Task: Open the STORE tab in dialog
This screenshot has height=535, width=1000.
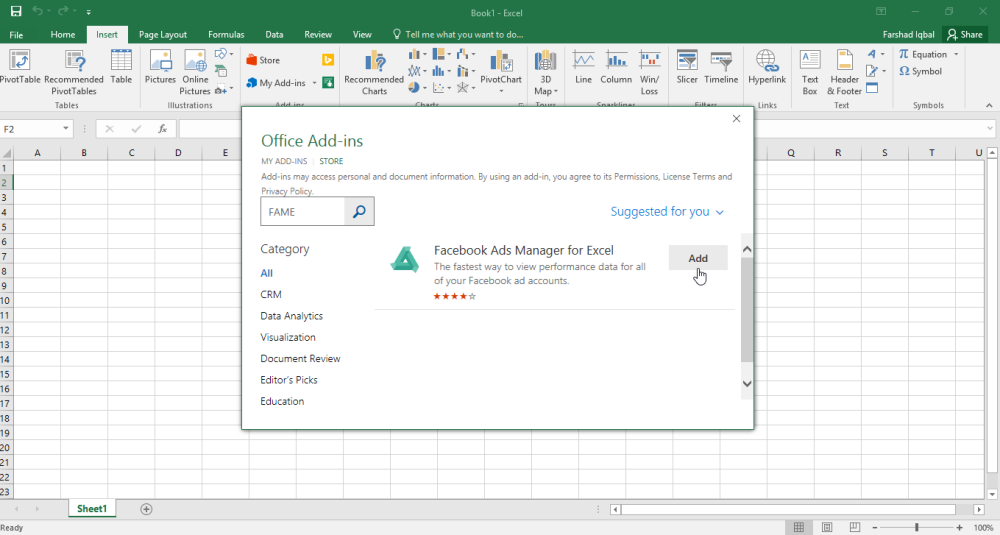Action: [331, 161]
